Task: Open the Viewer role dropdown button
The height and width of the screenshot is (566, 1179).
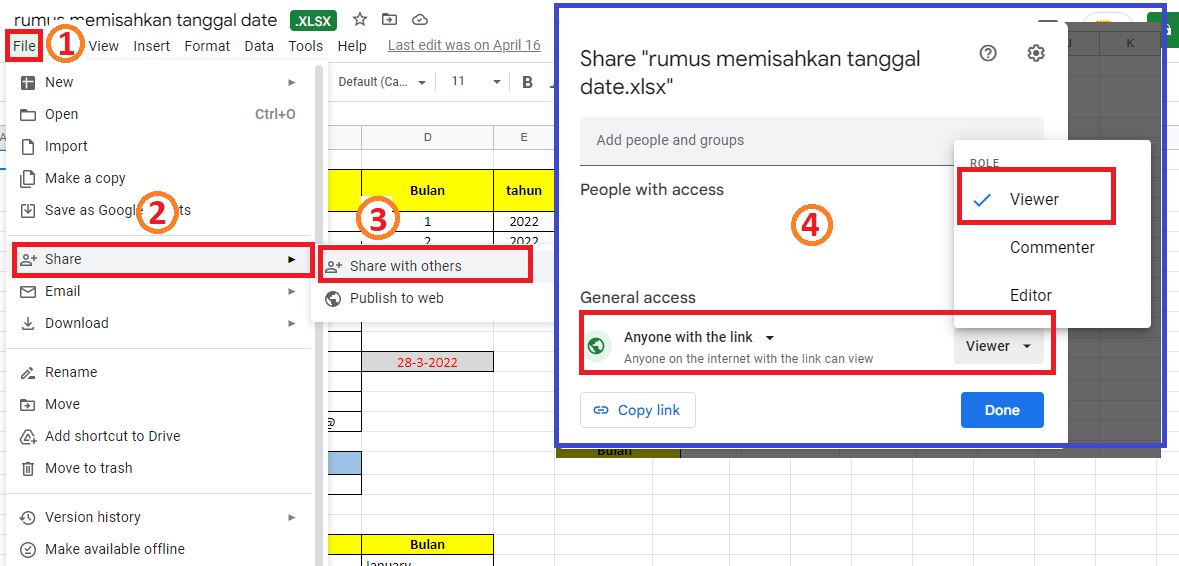Action: 999,347
